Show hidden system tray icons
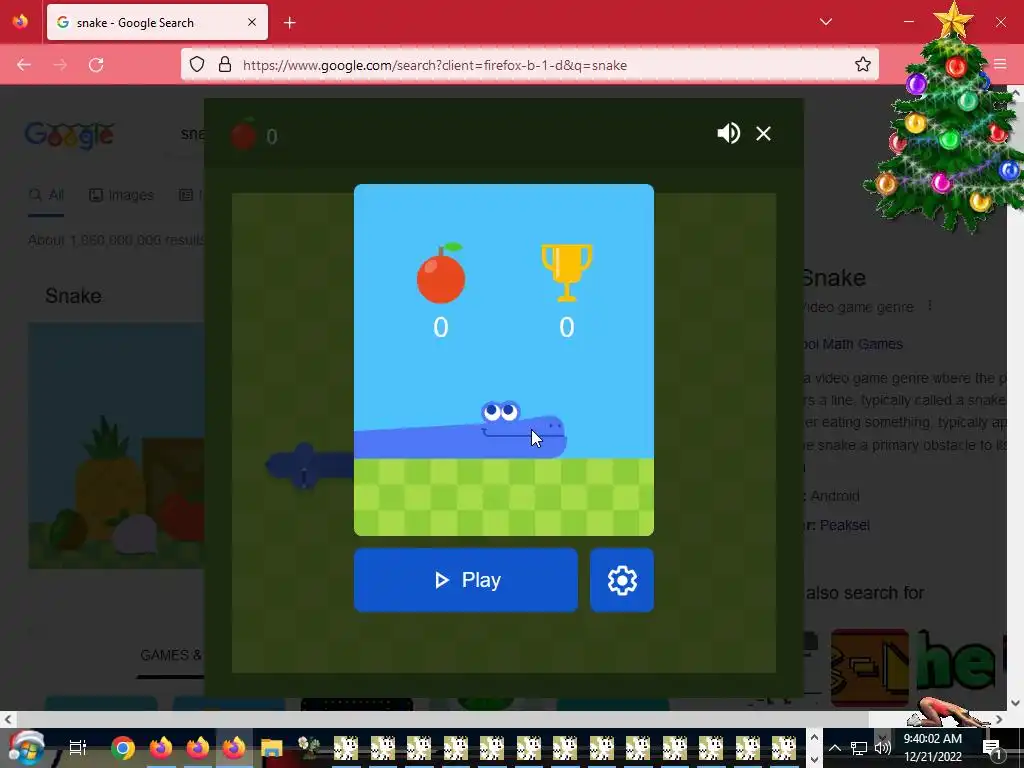The height and width of the screenshot is (768, 1024). [x=835, y=748]
